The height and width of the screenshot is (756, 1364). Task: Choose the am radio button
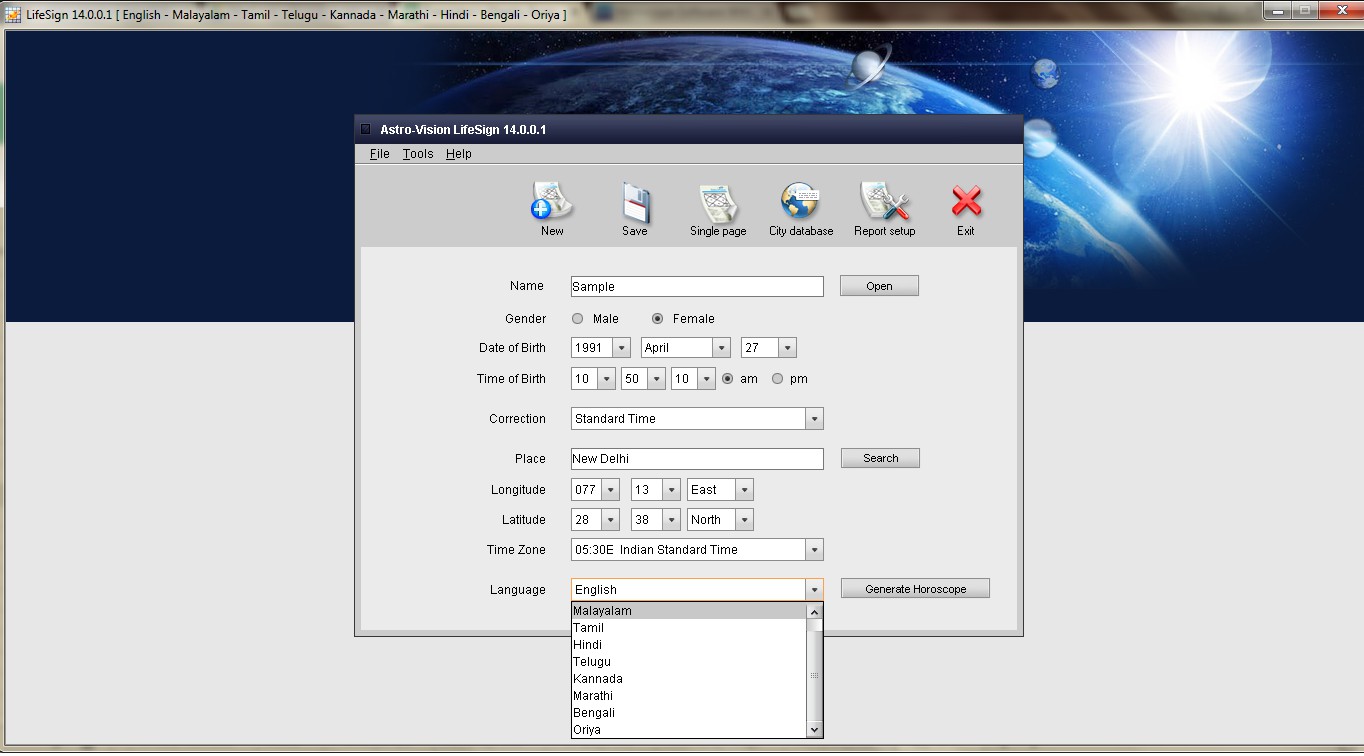[x=727, y=379]
